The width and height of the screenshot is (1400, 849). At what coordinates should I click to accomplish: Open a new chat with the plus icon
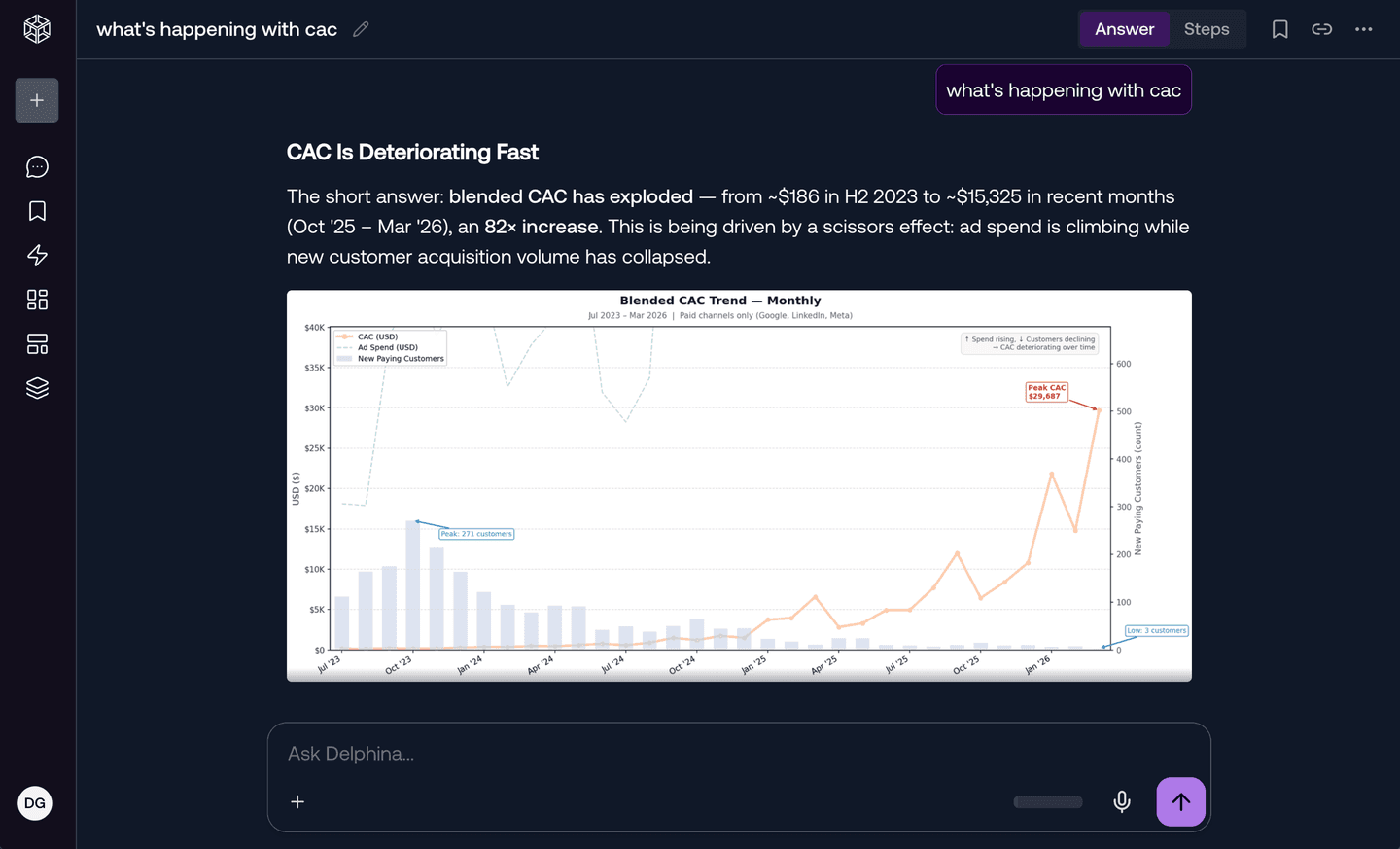pyautogui.click(x=36, y=100)
